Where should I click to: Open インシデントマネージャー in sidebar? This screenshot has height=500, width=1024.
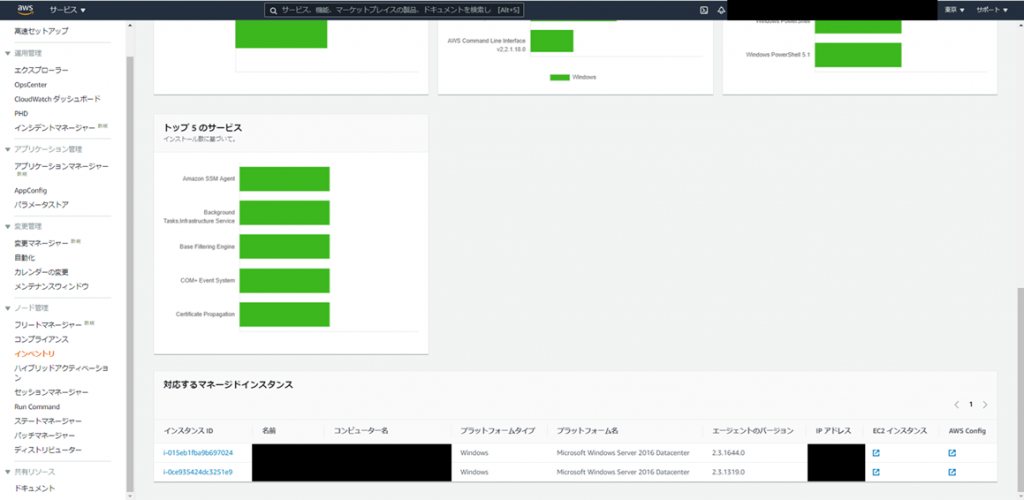pyautogui.click(x=56, y=128)
